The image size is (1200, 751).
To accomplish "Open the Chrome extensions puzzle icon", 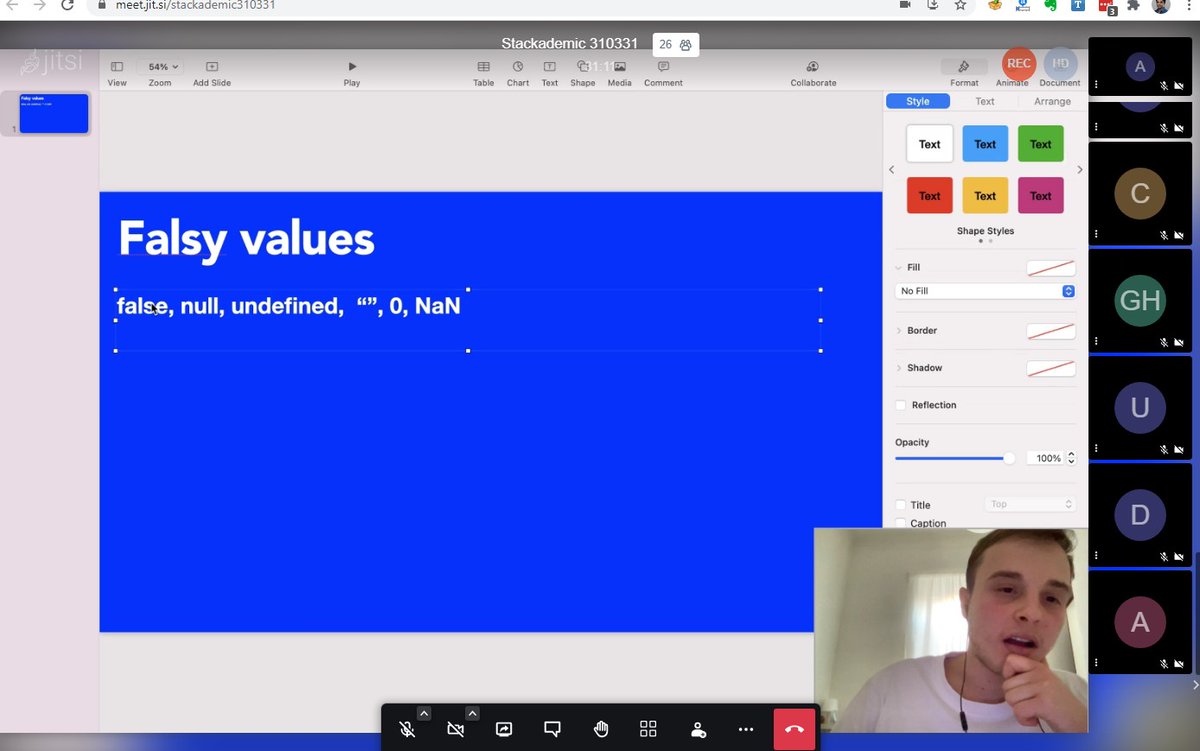I will pos(1132,5).
